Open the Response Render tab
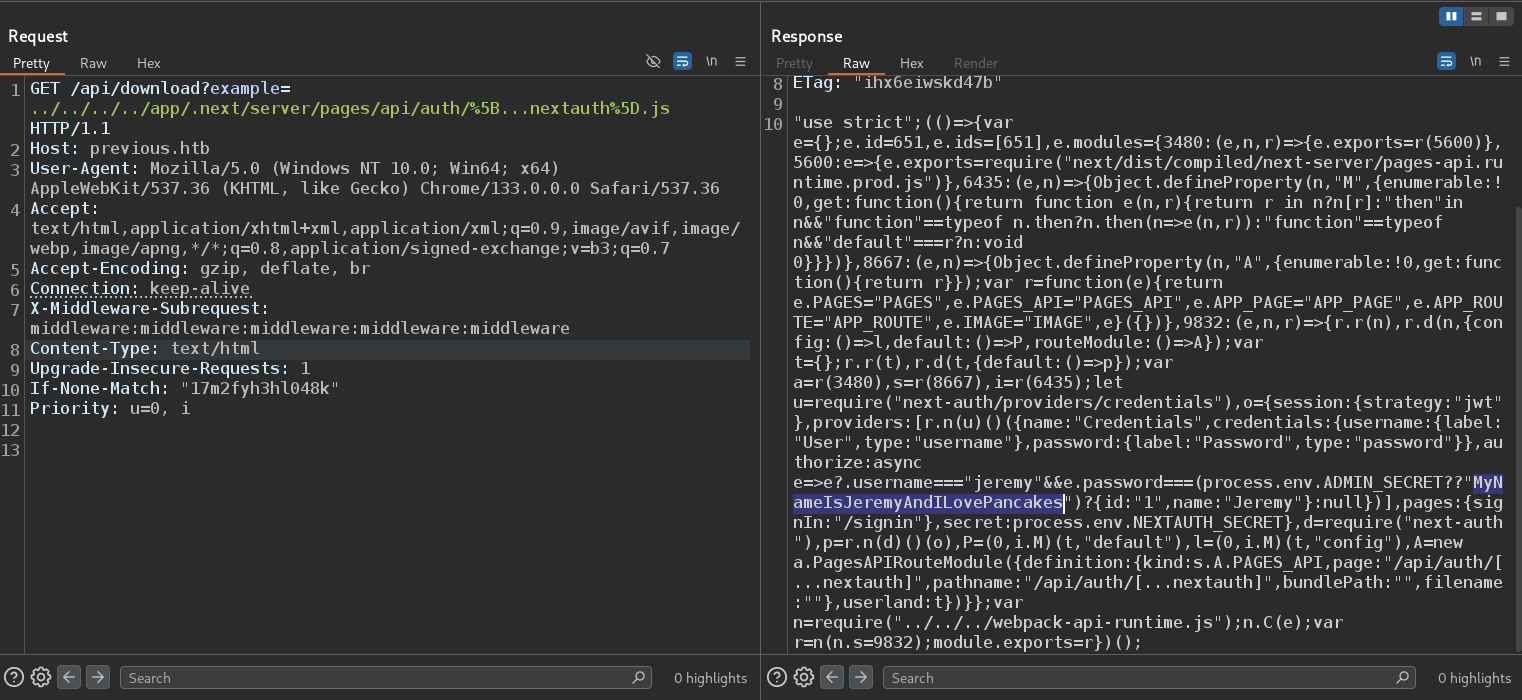The width and height of the screenshot is (1522, 700). point(975,63)
